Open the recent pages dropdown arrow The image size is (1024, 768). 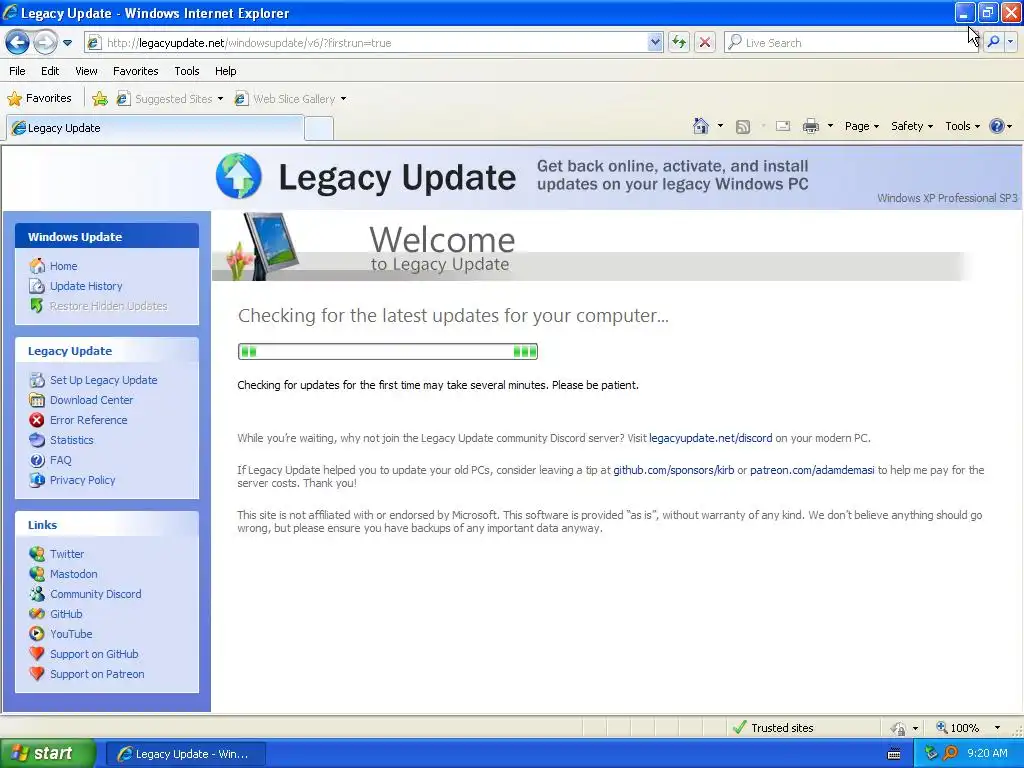click(x=67, y=43)
